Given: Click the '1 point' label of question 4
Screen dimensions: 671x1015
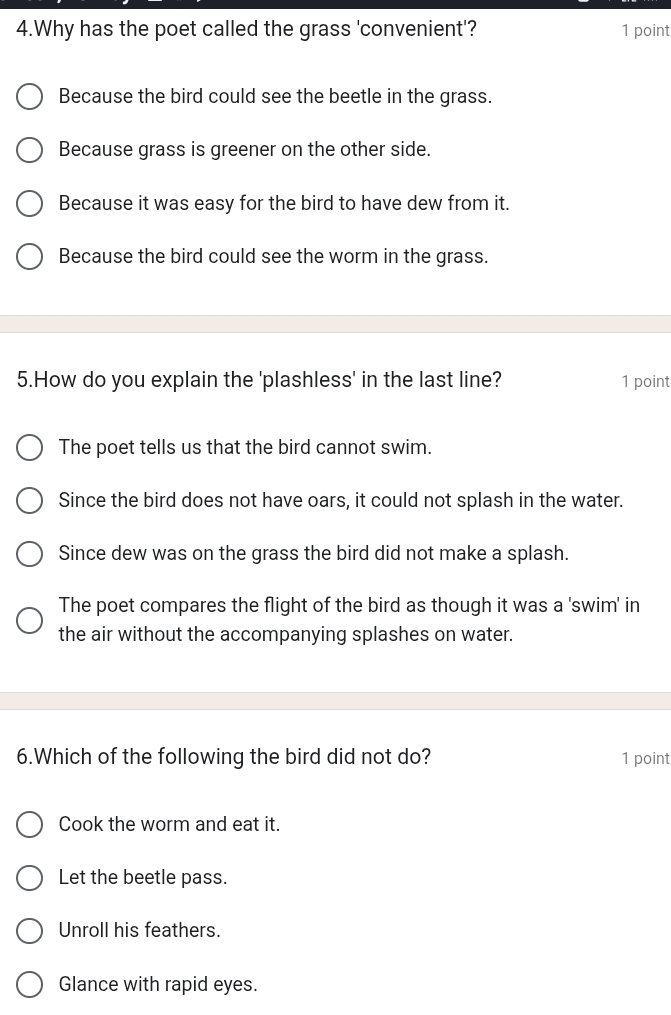Looking at the screenshot, I should click(645, 30).
